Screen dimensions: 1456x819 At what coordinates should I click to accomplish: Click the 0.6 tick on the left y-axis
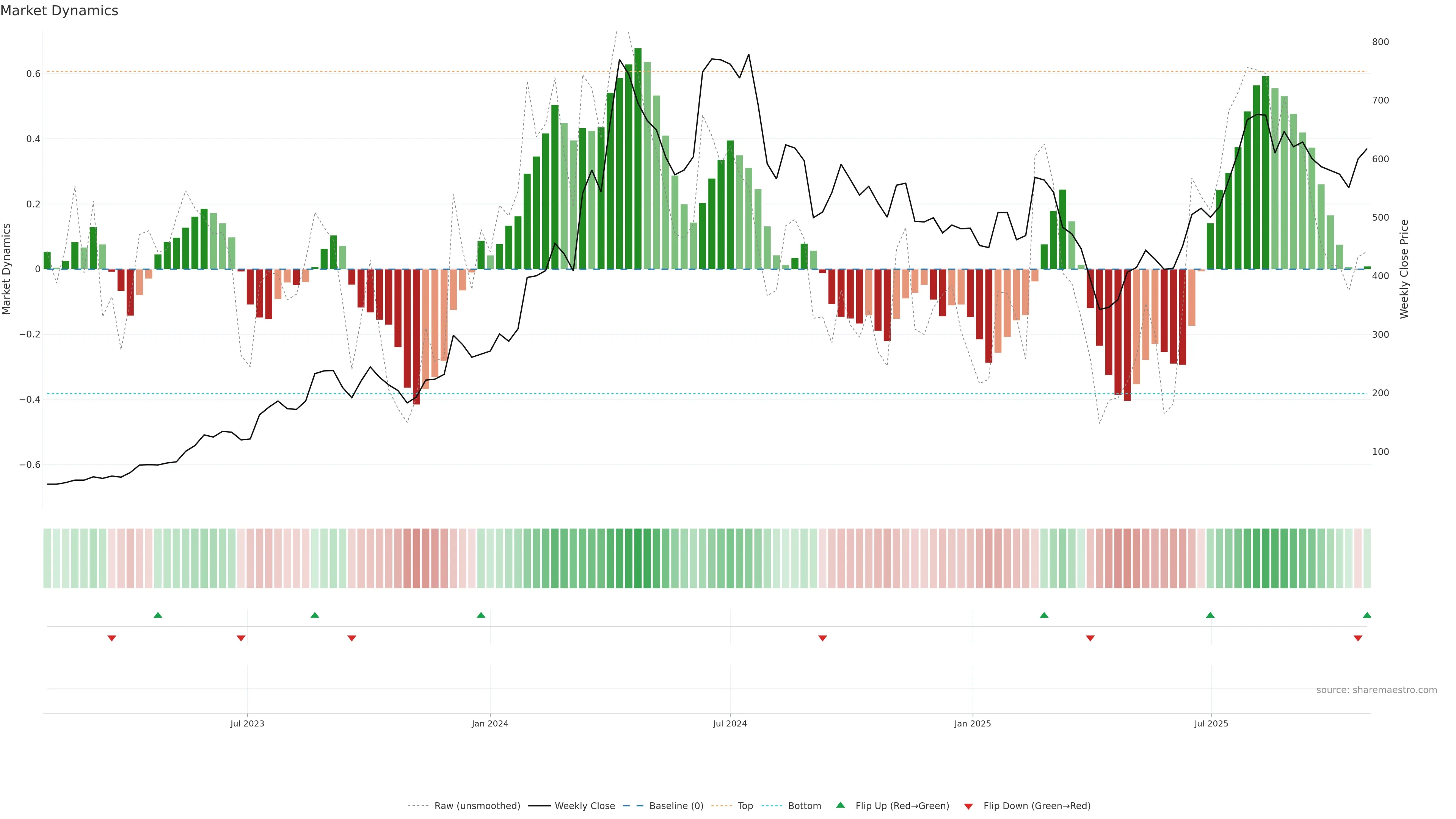click(x=33, y=74)
